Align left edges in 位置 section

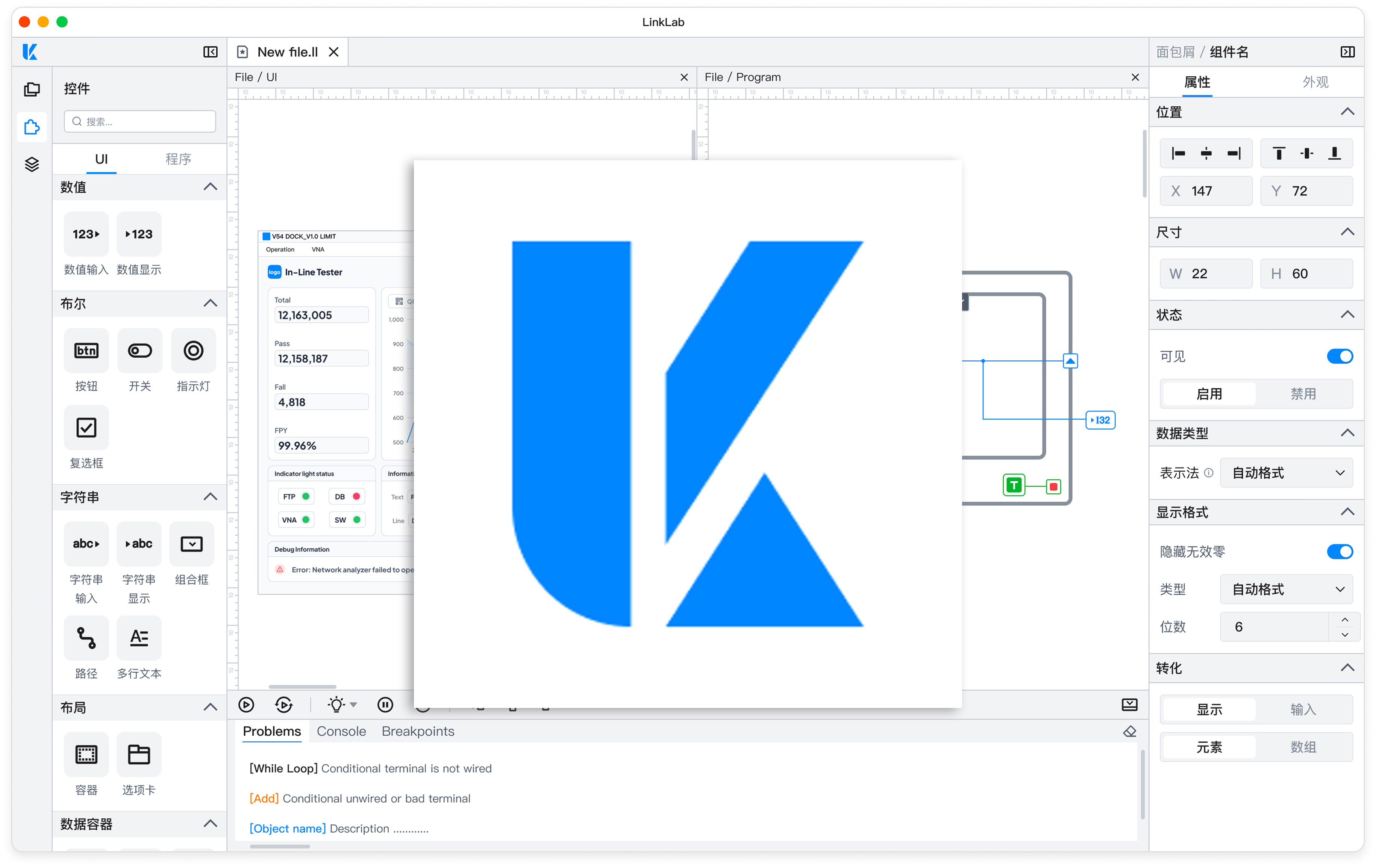click(x=1178, y=153)
